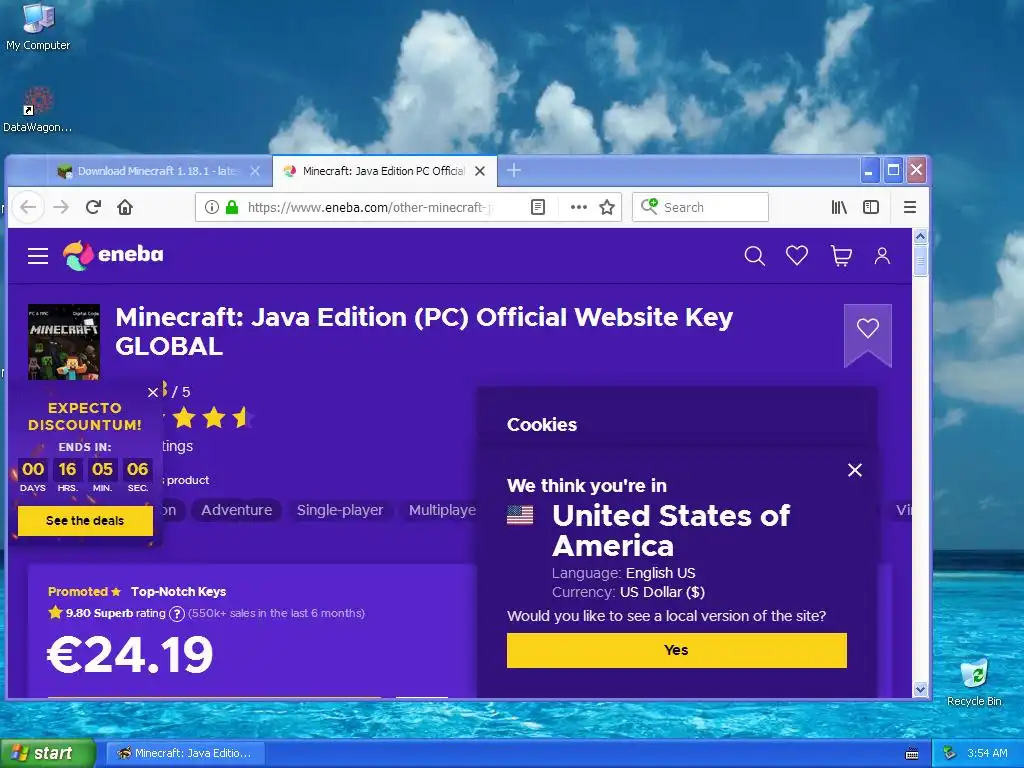The width and height of the screenshot is (1024, 768).
Task: Select Minecraft: Java Editio... taskbar button
Action: click(185, 753)
